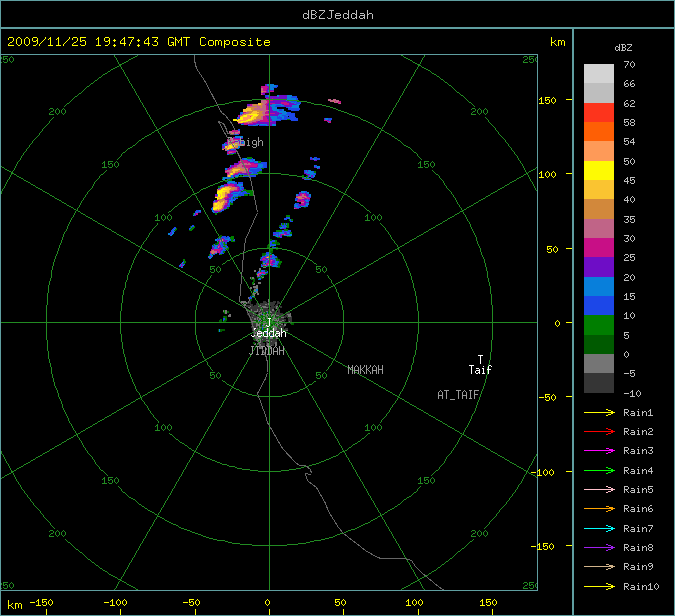
Task: Click the light gray 66-70 dBZ swatch
Action: 599,74
